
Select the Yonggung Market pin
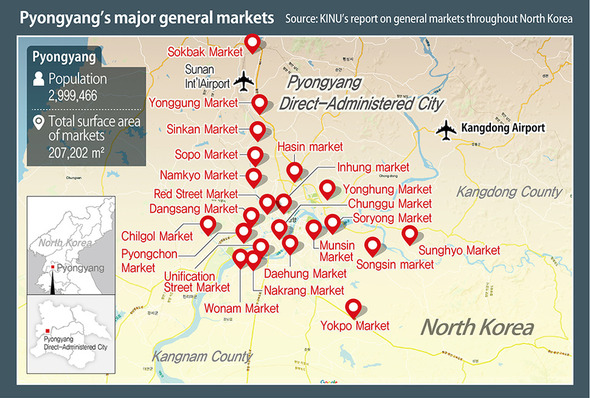(x=260, y=104)
